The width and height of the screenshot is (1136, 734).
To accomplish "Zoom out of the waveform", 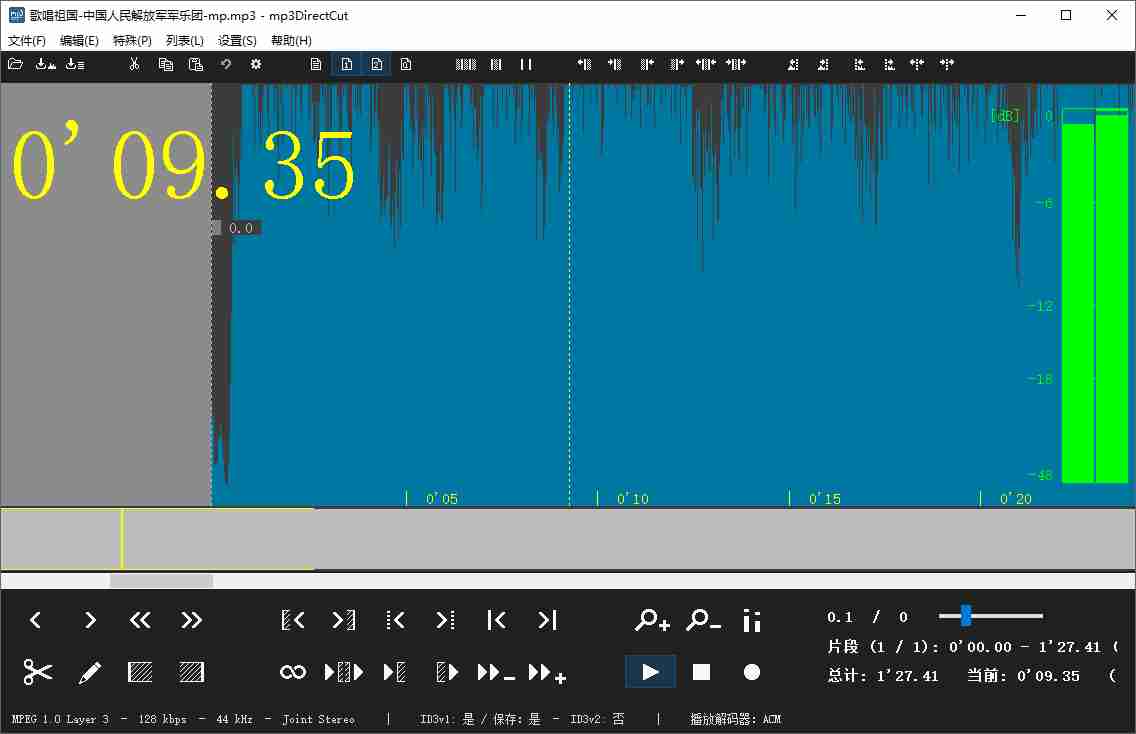I will tap(703, 620).
